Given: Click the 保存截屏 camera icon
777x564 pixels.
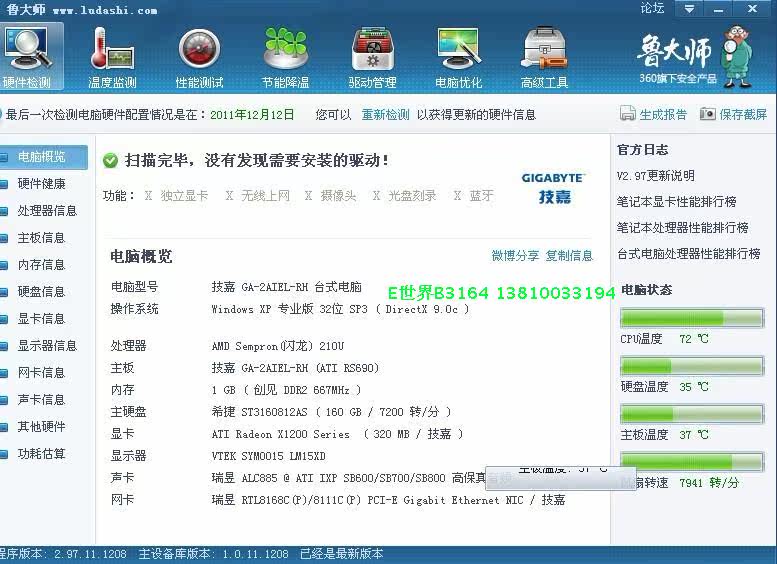Looking at the screenshot, I should point(708,114).
